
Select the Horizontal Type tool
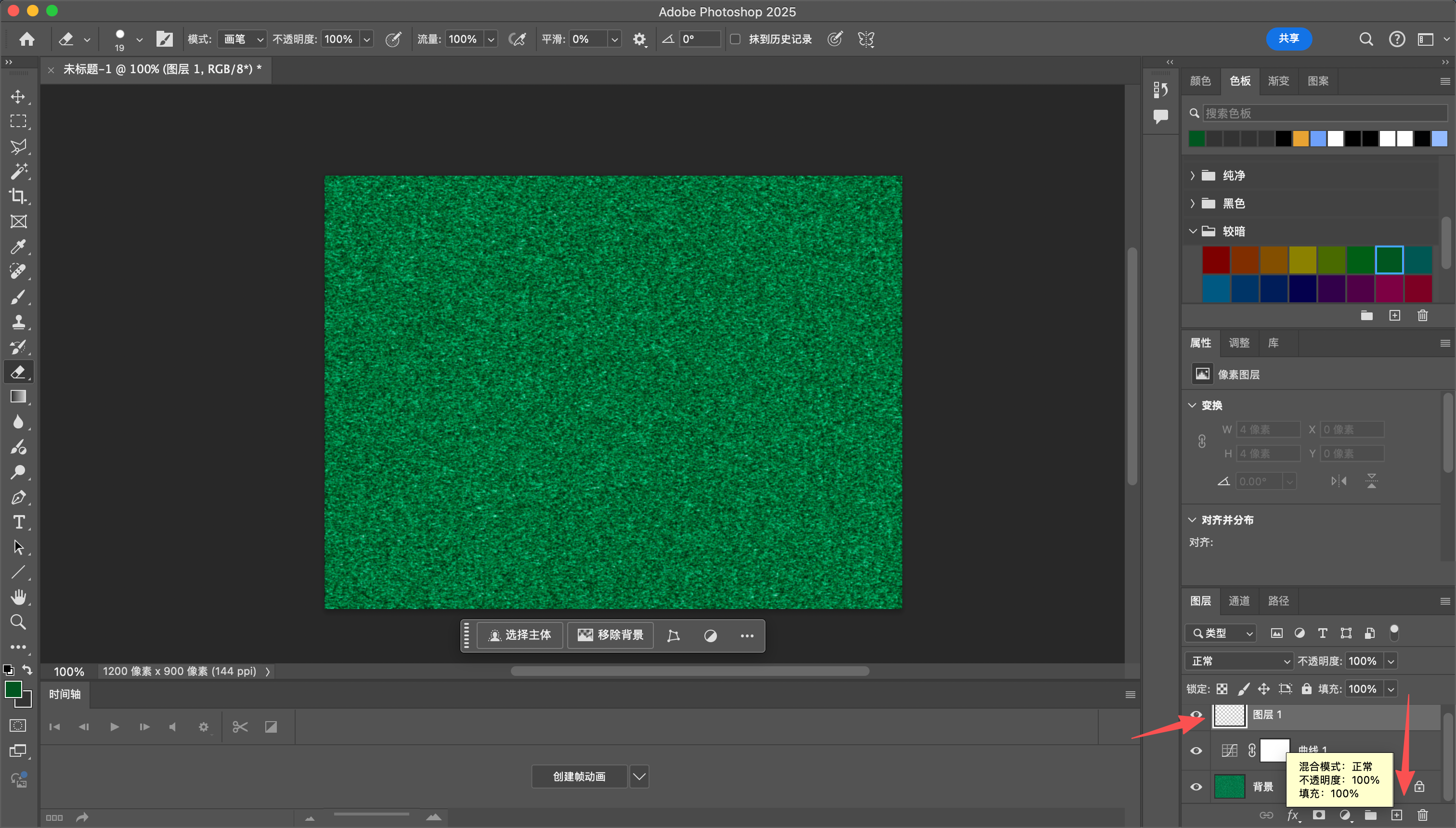[x=18, y=522]
